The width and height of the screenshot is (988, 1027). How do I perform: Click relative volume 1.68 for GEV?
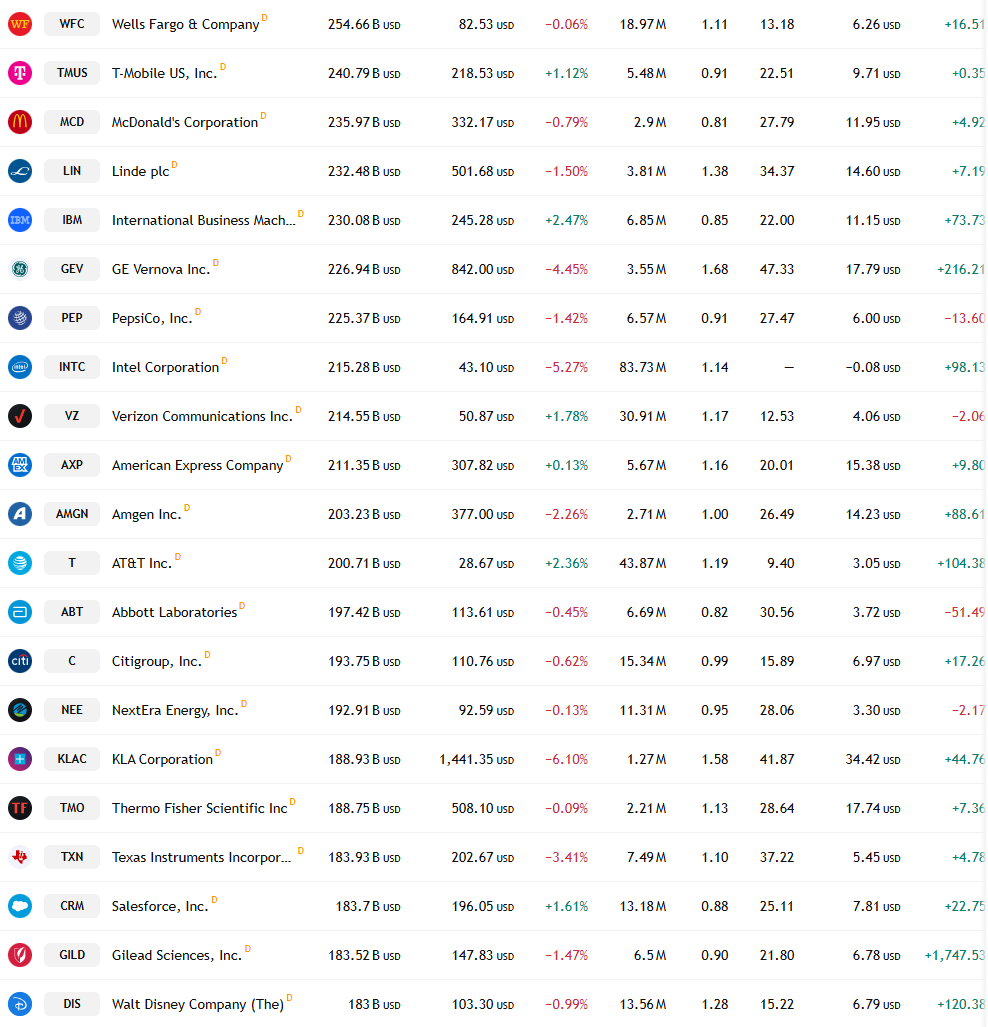pyautogui.click(x=715, y=269)
